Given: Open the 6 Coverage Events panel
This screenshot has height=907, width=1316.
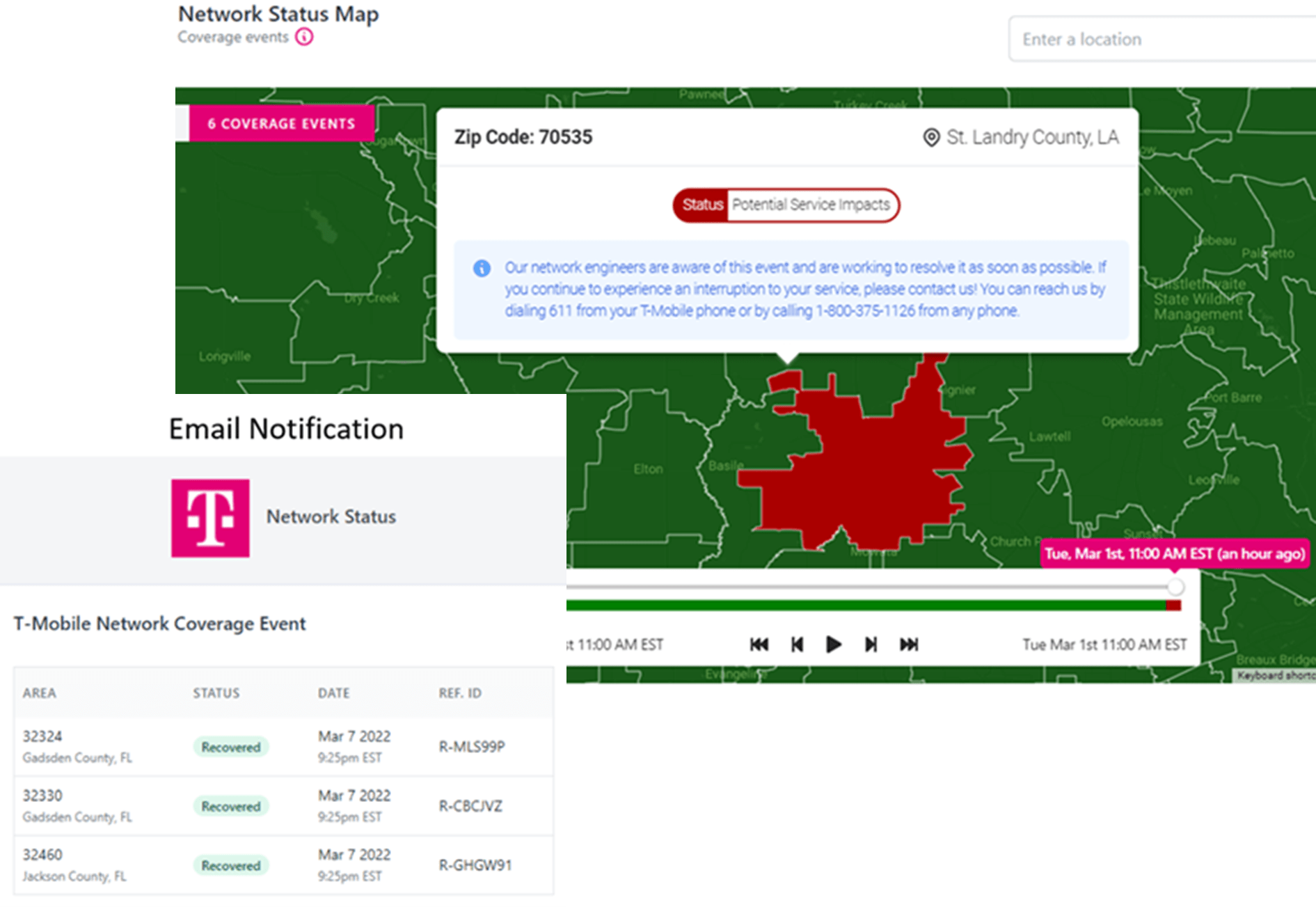Looking at the screenshot, I should point(281,124).
